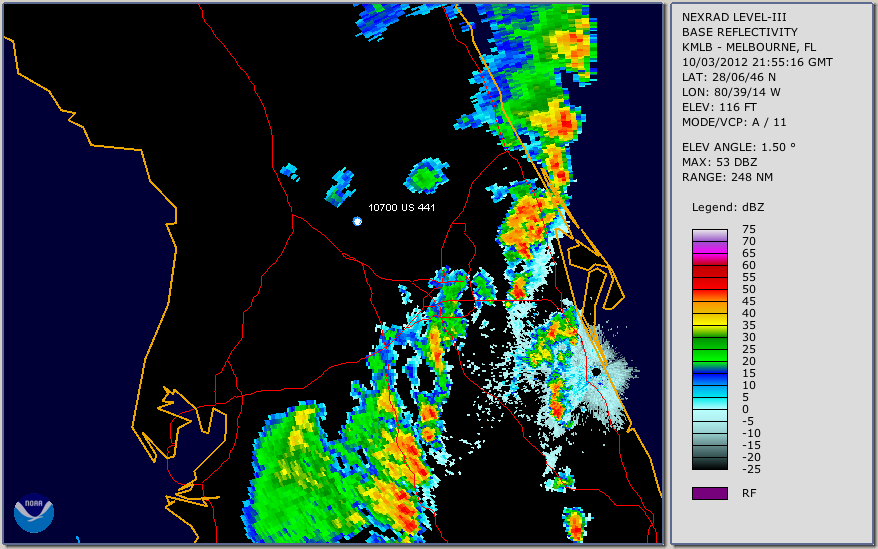
Task: Click the legend value 75
Action: [749, 229]
